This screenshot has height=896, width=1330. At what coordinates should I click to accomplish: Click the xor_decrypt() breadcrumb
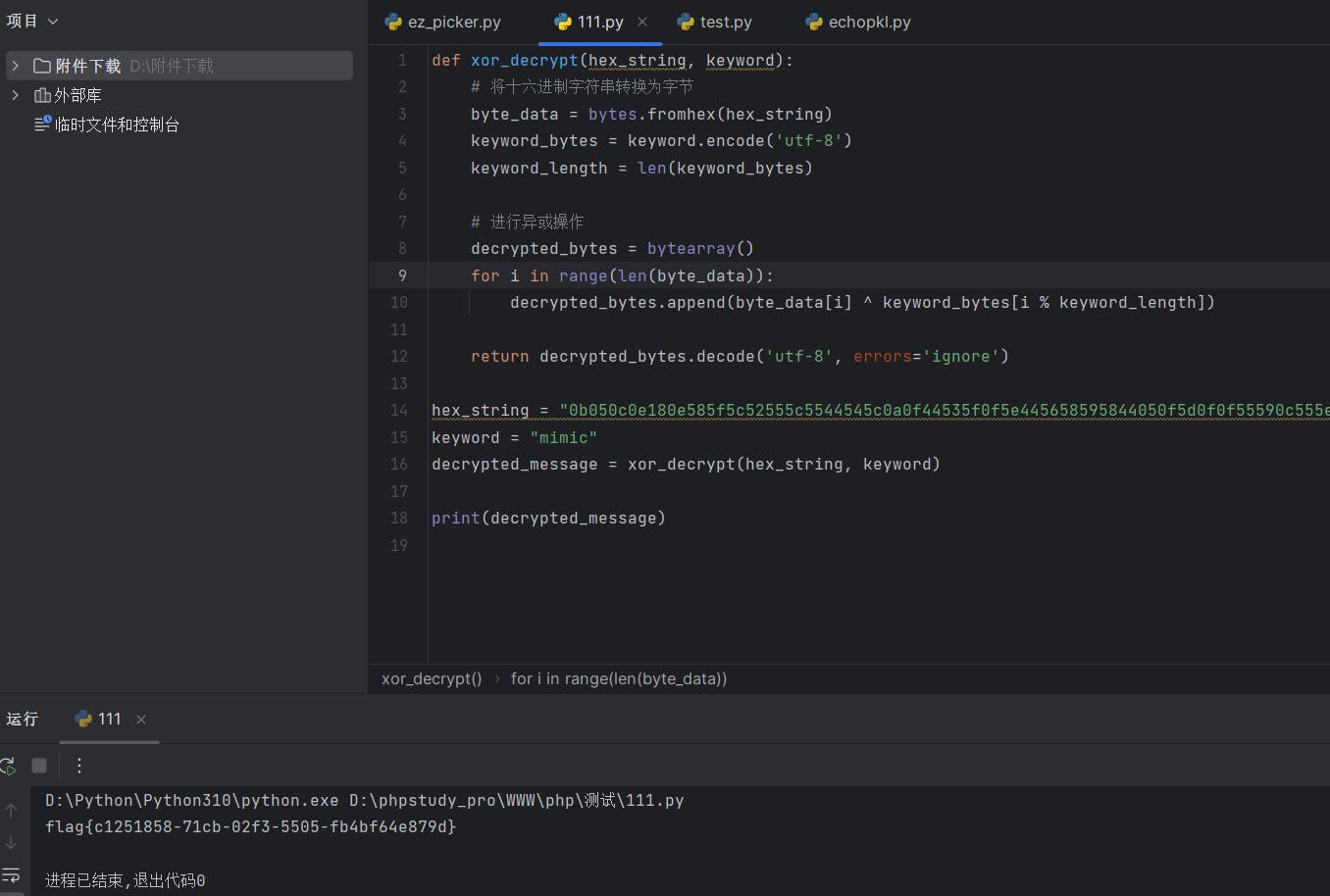pyautogui.click(x=432, y=678)
